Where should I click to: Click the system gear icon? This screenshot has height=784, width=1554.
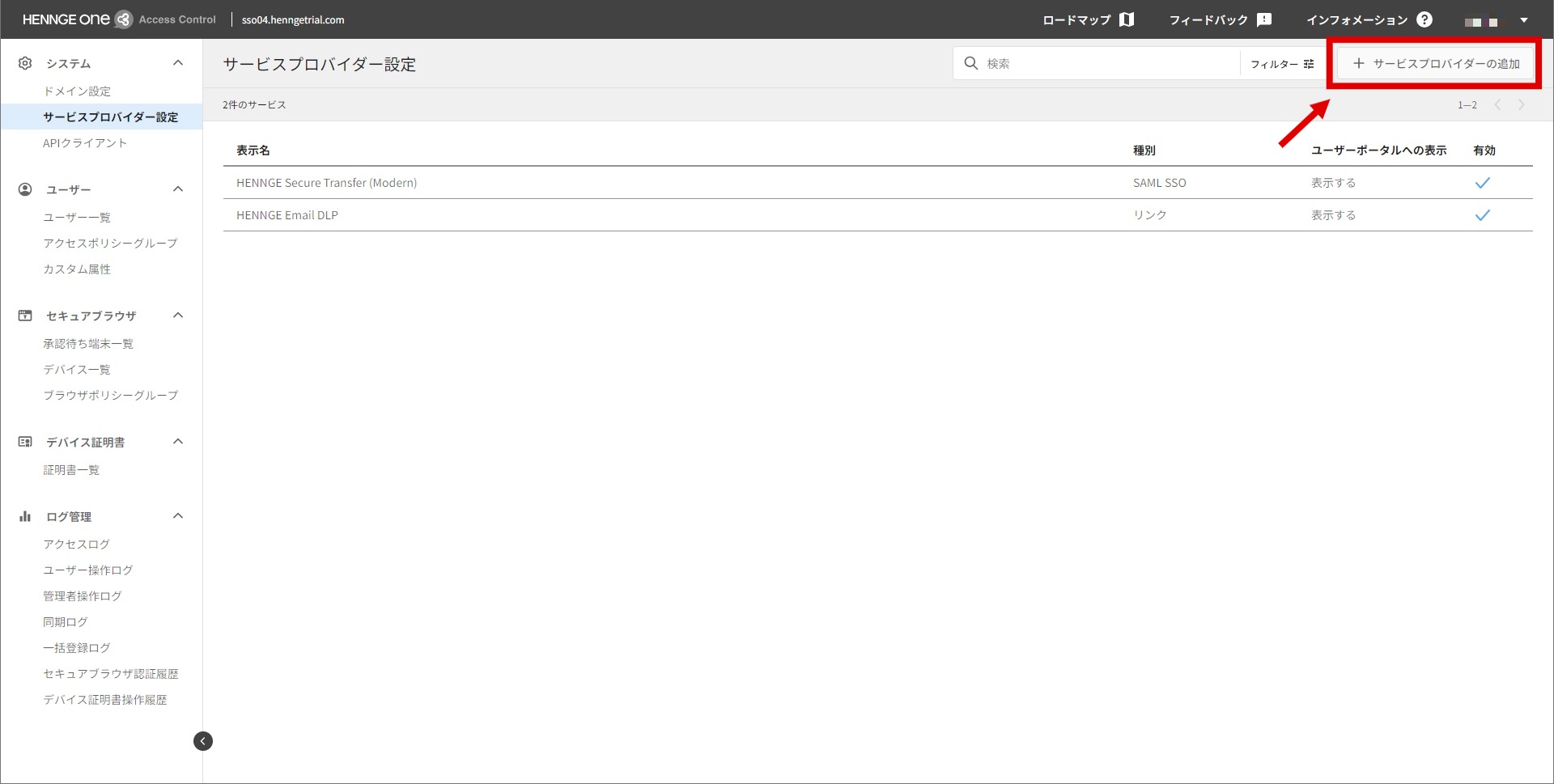pos(25,63)
